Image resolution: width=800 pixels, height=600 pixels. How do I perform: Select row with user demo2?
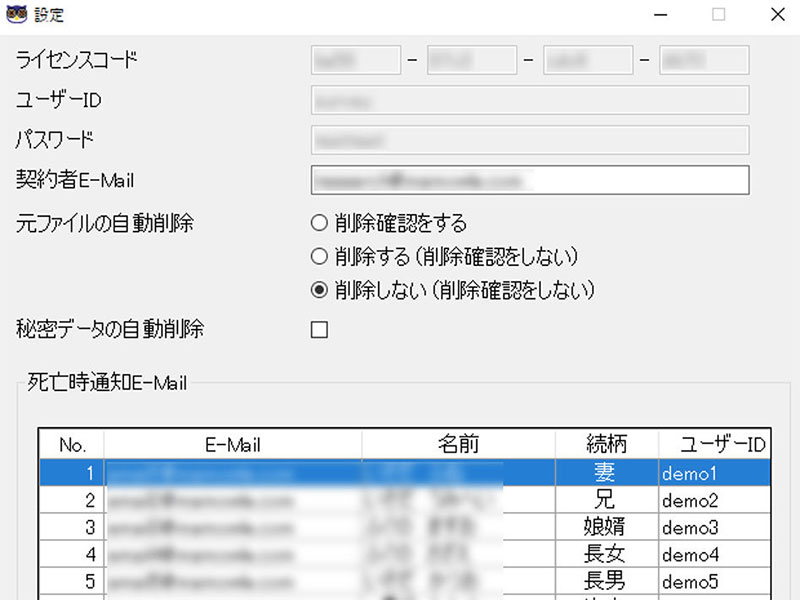pos(405,500)
